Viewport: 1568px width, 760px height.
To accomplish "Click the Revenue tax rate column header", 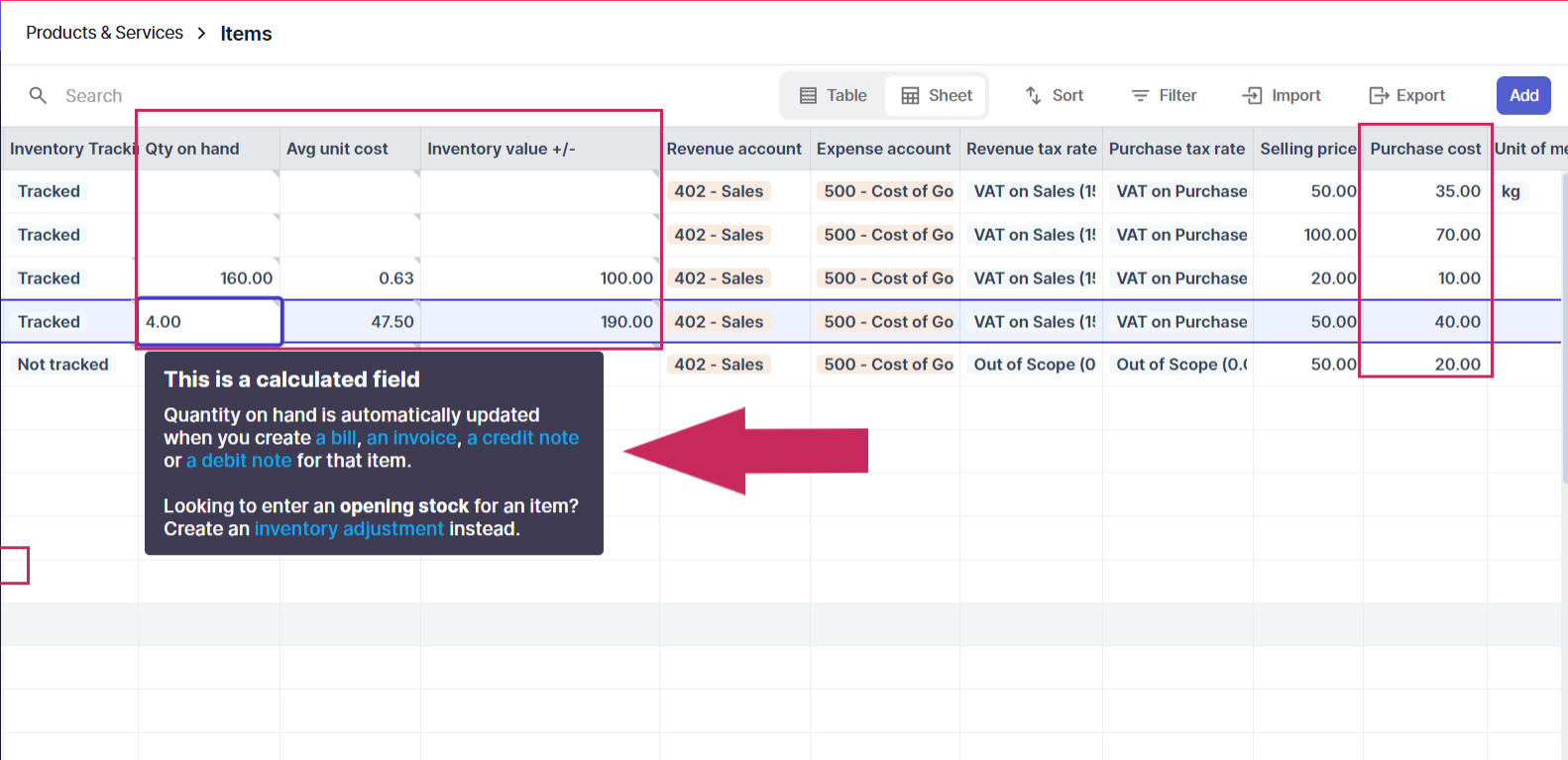I will click(1031, 149).
